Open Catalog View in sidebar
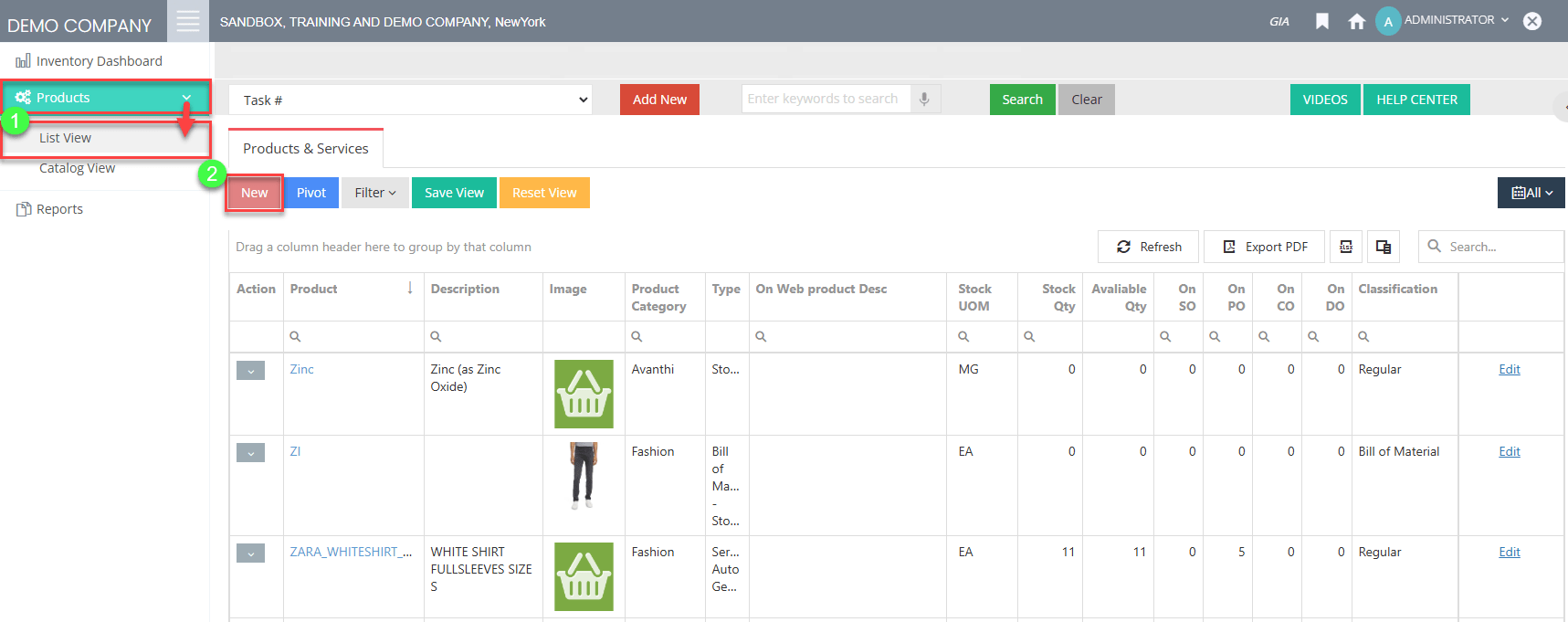The image size is (1568, 622). coord(77,168)
